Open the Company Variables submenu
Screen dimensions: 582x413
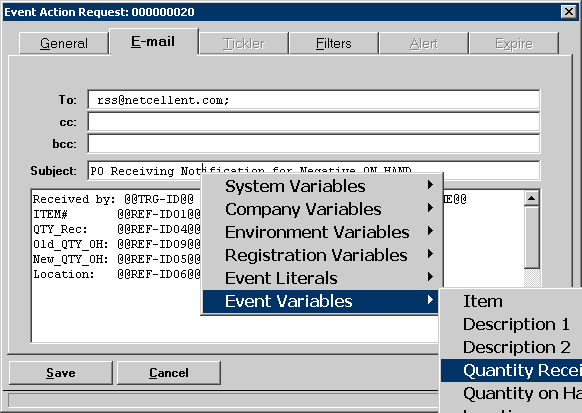coord(320,209)
